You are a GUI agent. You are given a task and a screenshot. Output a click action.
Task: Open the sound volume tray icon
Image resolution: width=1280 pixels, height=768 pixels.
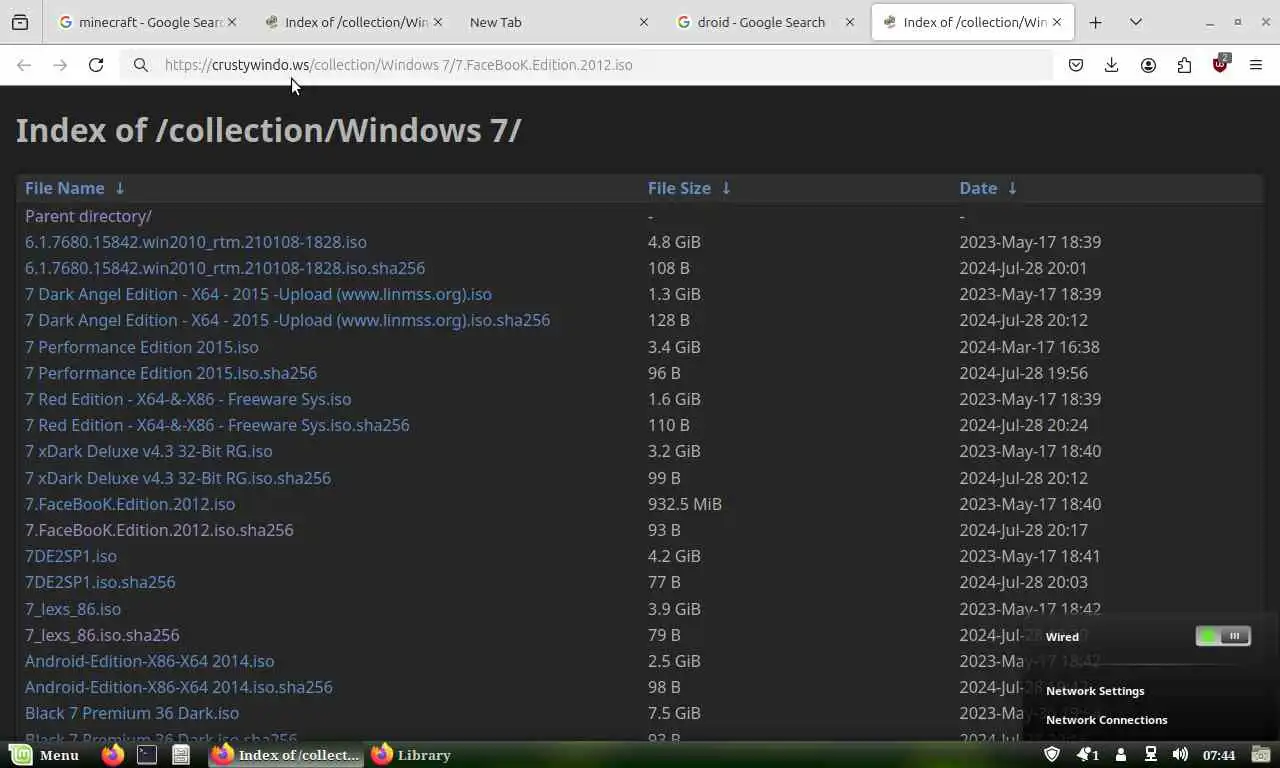point(1180,755)
